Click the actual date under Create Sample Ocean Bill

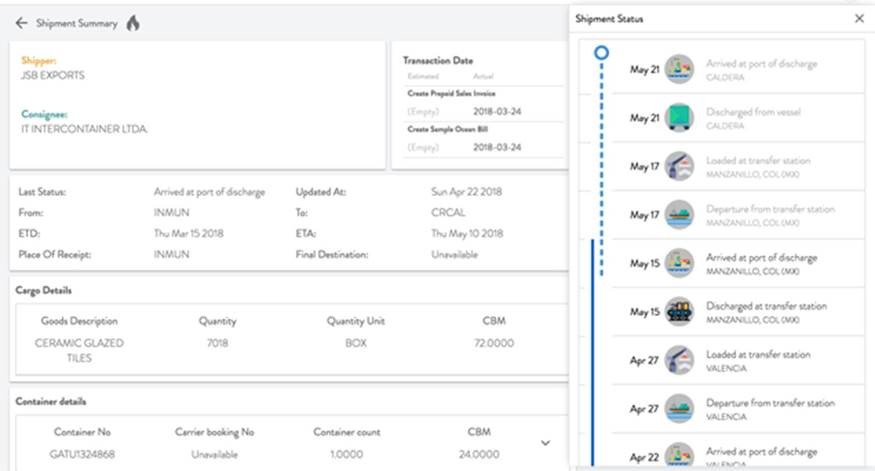pos(497,147)
